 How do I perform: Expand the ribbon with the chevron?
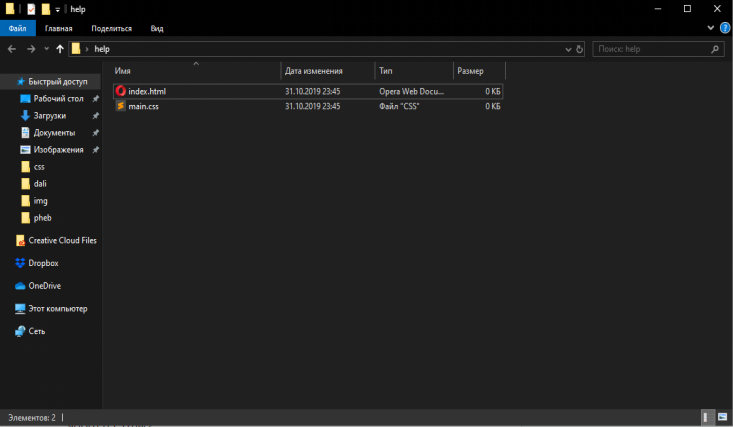pos(711,28)
